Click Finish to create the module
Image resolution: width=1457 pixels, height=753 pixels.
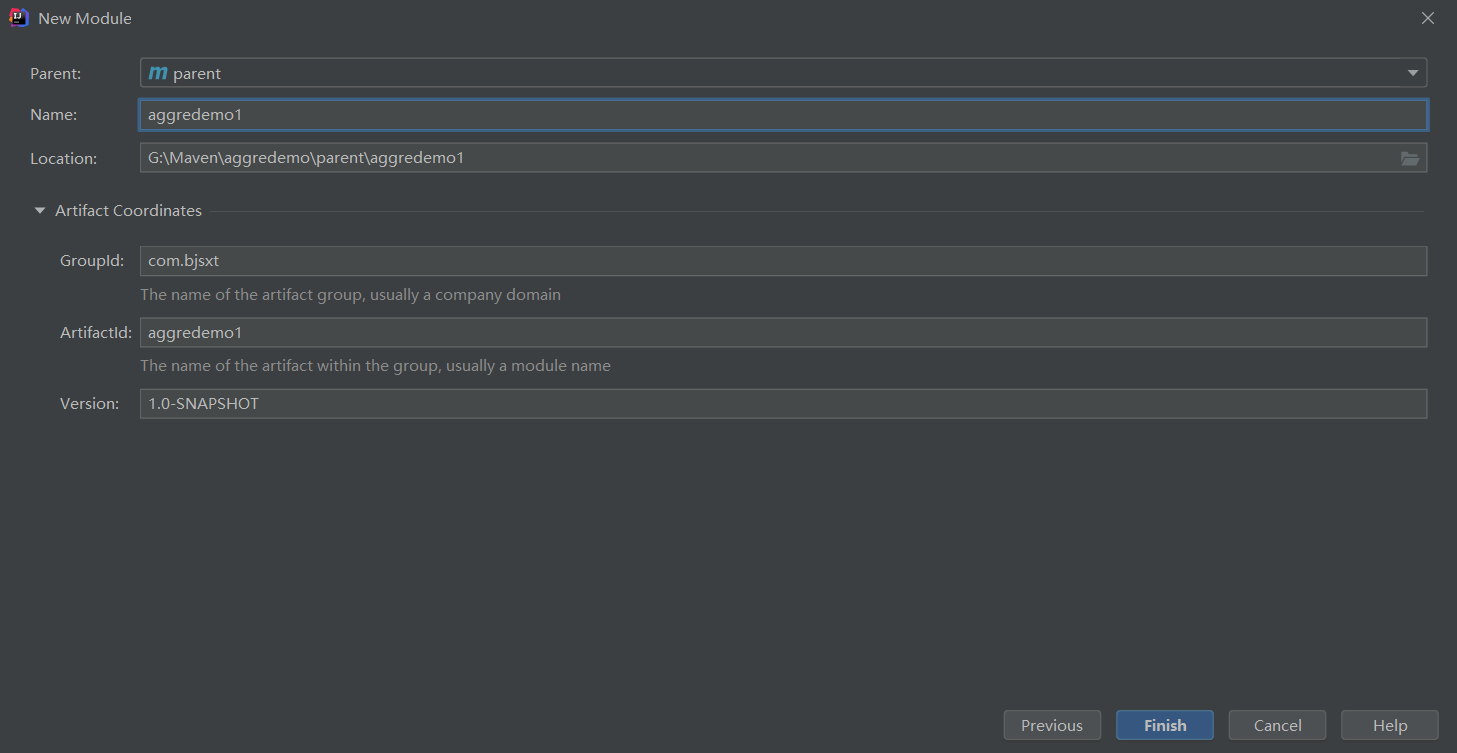(1165, 725)
